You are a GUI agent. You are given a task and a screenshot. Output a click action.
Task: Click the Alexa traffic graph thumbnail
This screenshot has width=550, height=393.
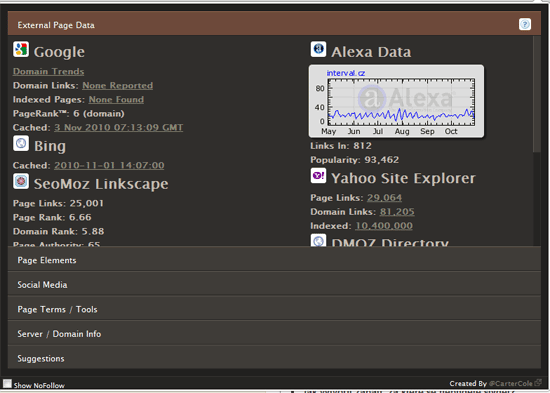(x=396, y=101)
